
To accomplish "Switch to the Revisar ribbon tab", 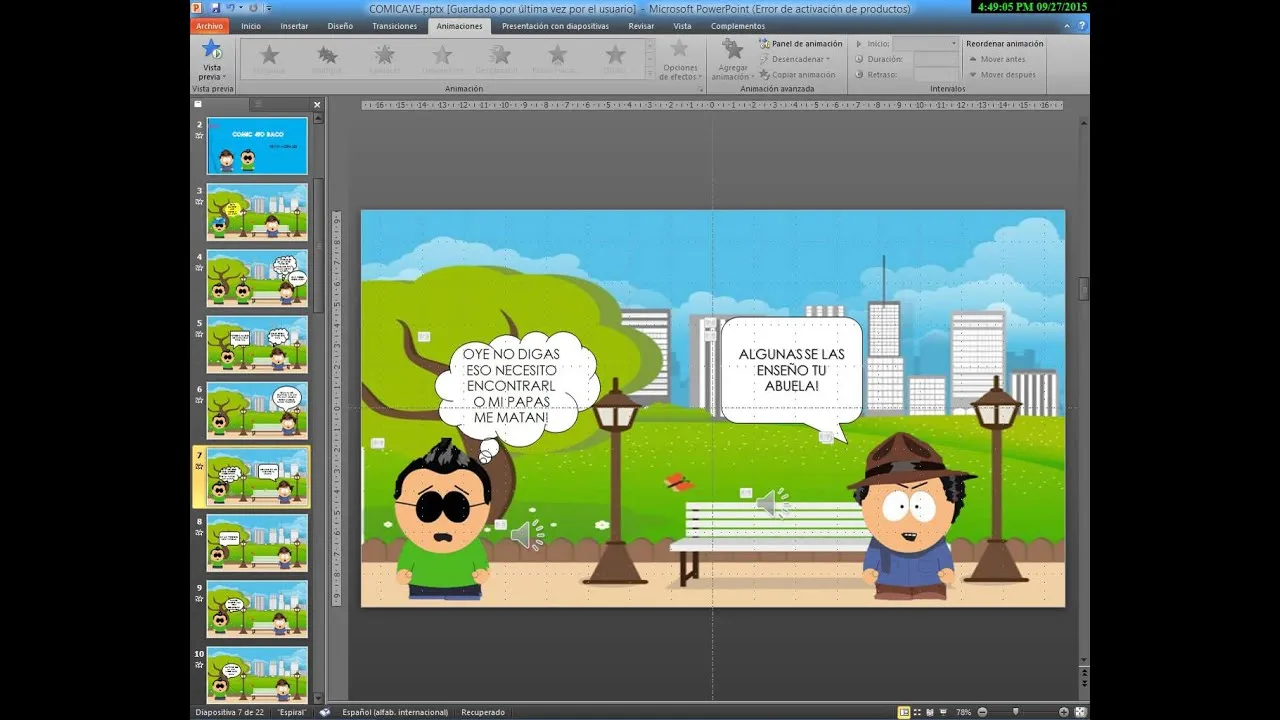I will tap(641, 26).
